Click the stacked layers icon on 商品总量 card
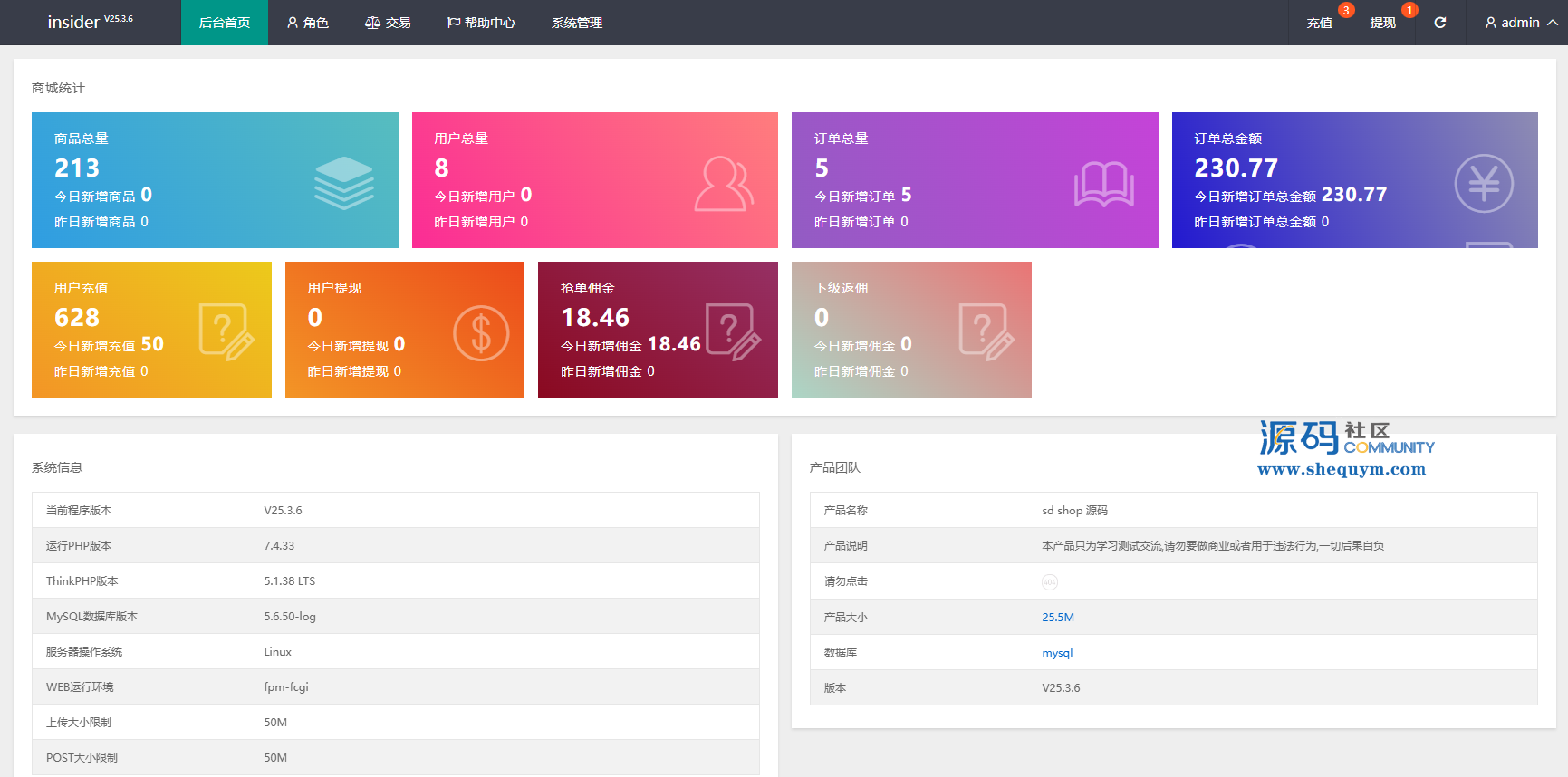This screenshot has width=1568, height=777. click(x=343, y=183)
